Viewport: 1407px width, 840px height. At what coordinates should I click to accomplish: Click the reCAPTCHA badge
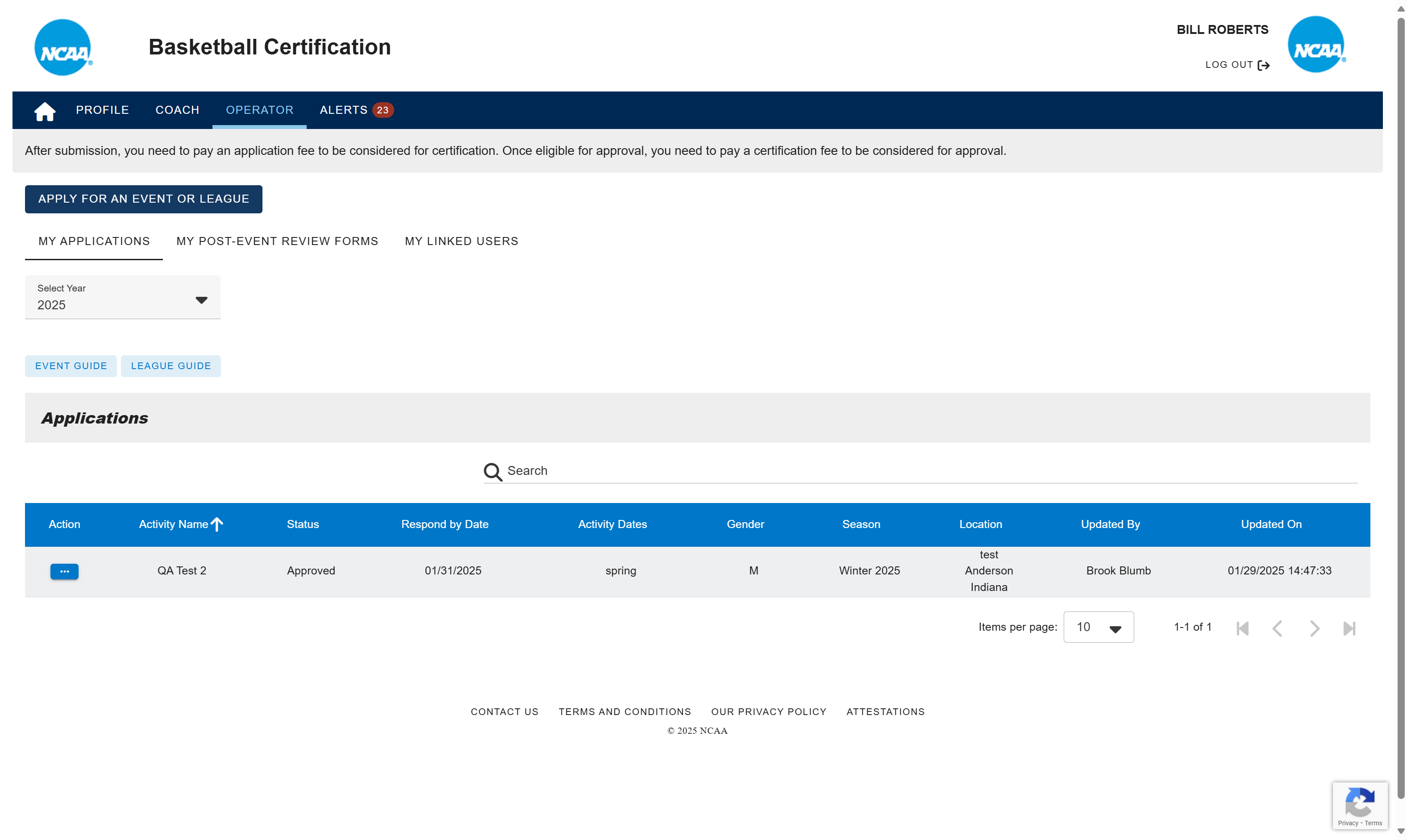pos(1359,806)
